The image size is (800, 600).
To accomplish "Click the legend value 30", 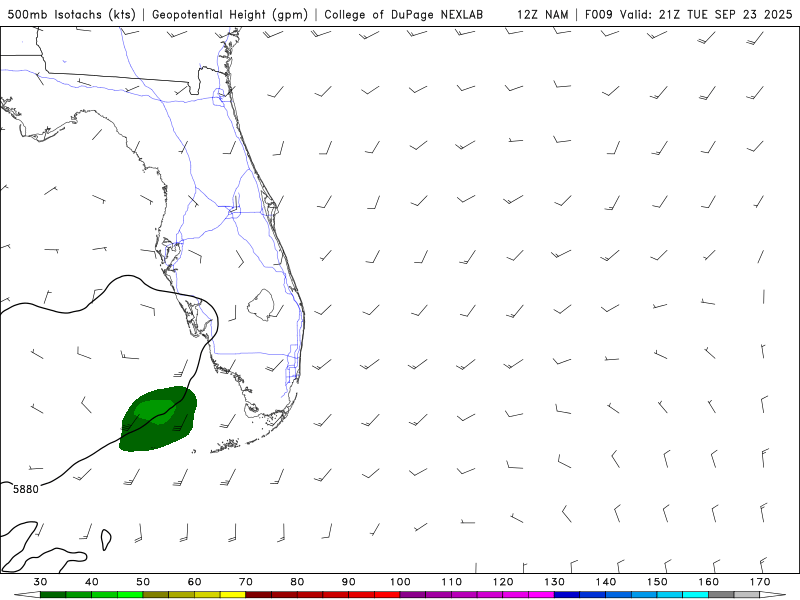I will [x=40, y=582].
